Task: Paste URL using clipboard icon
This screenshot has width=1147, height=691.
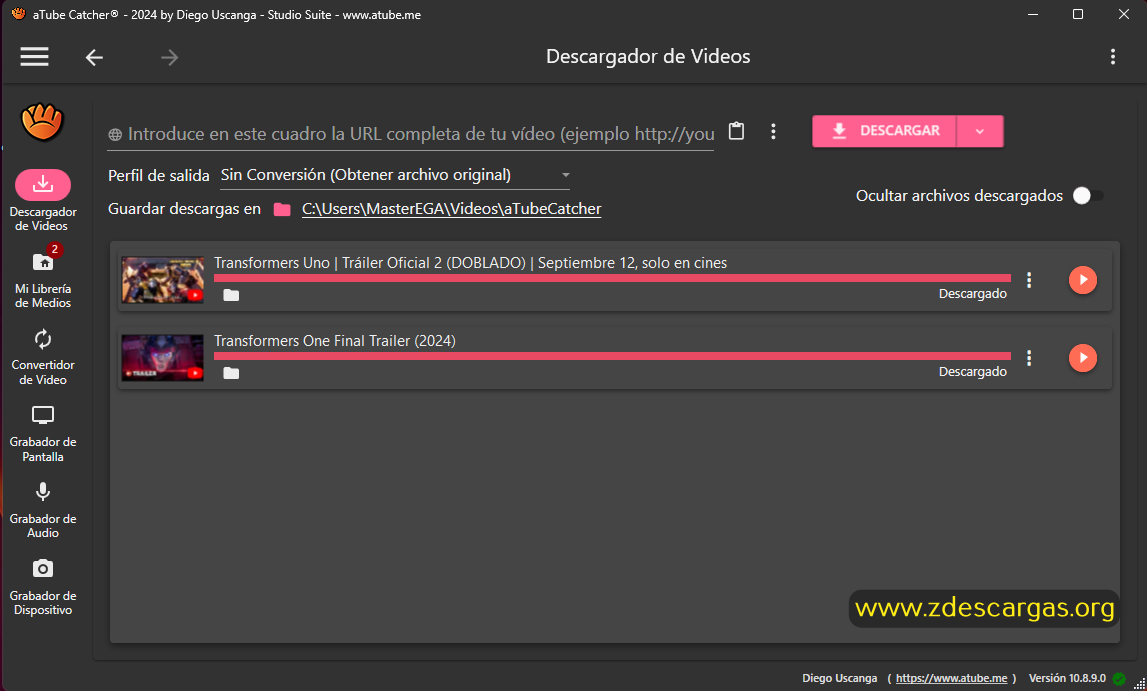Action: click(737, 132)
